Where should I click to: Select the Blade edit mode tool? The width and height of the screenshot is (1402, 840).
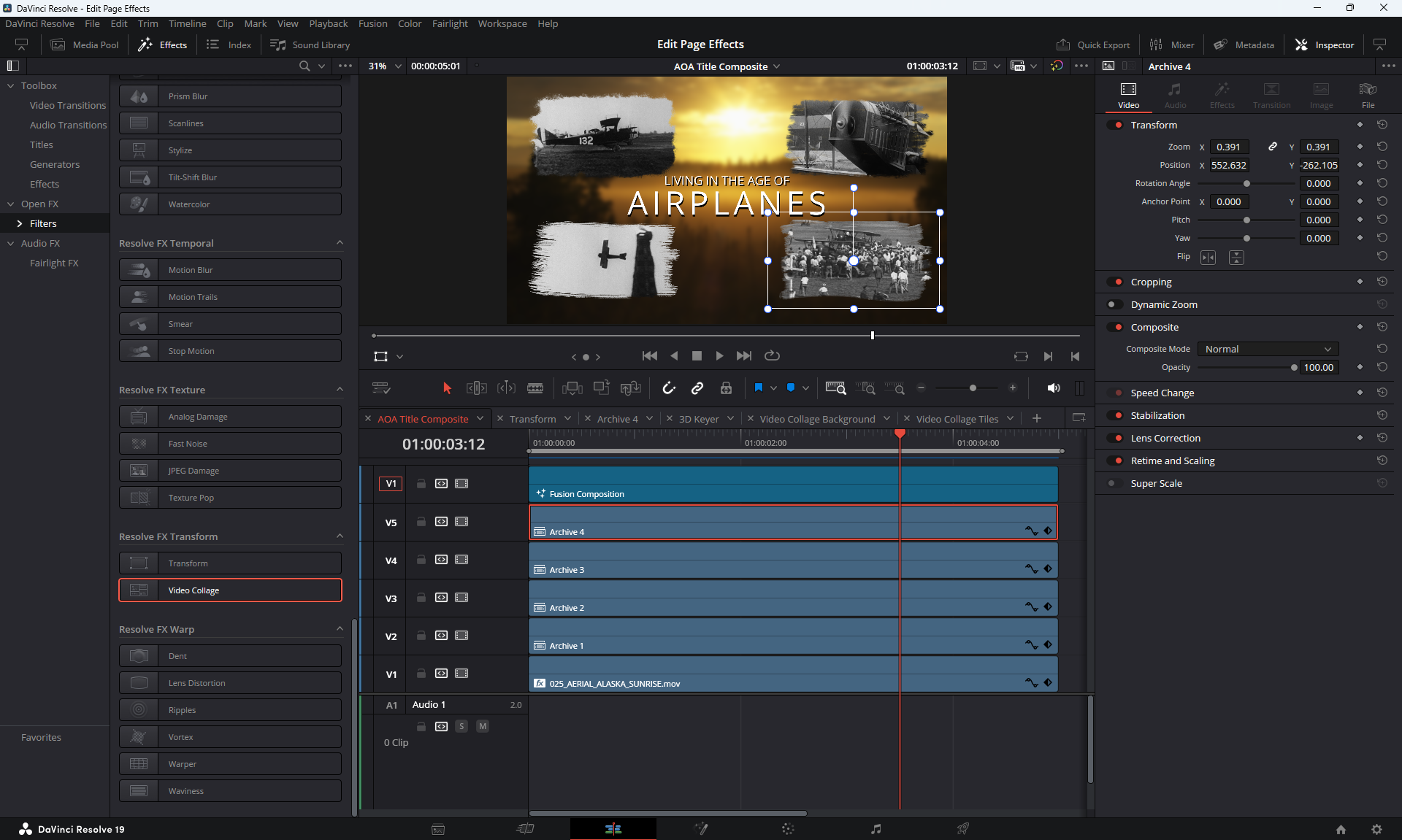535,388
